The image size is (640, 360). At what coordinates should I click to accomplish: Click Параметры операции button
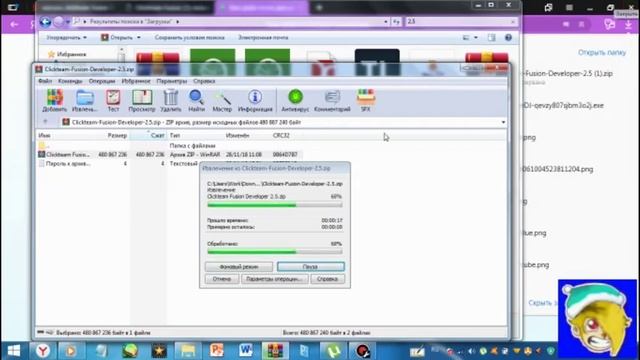(x=275, y=279)
